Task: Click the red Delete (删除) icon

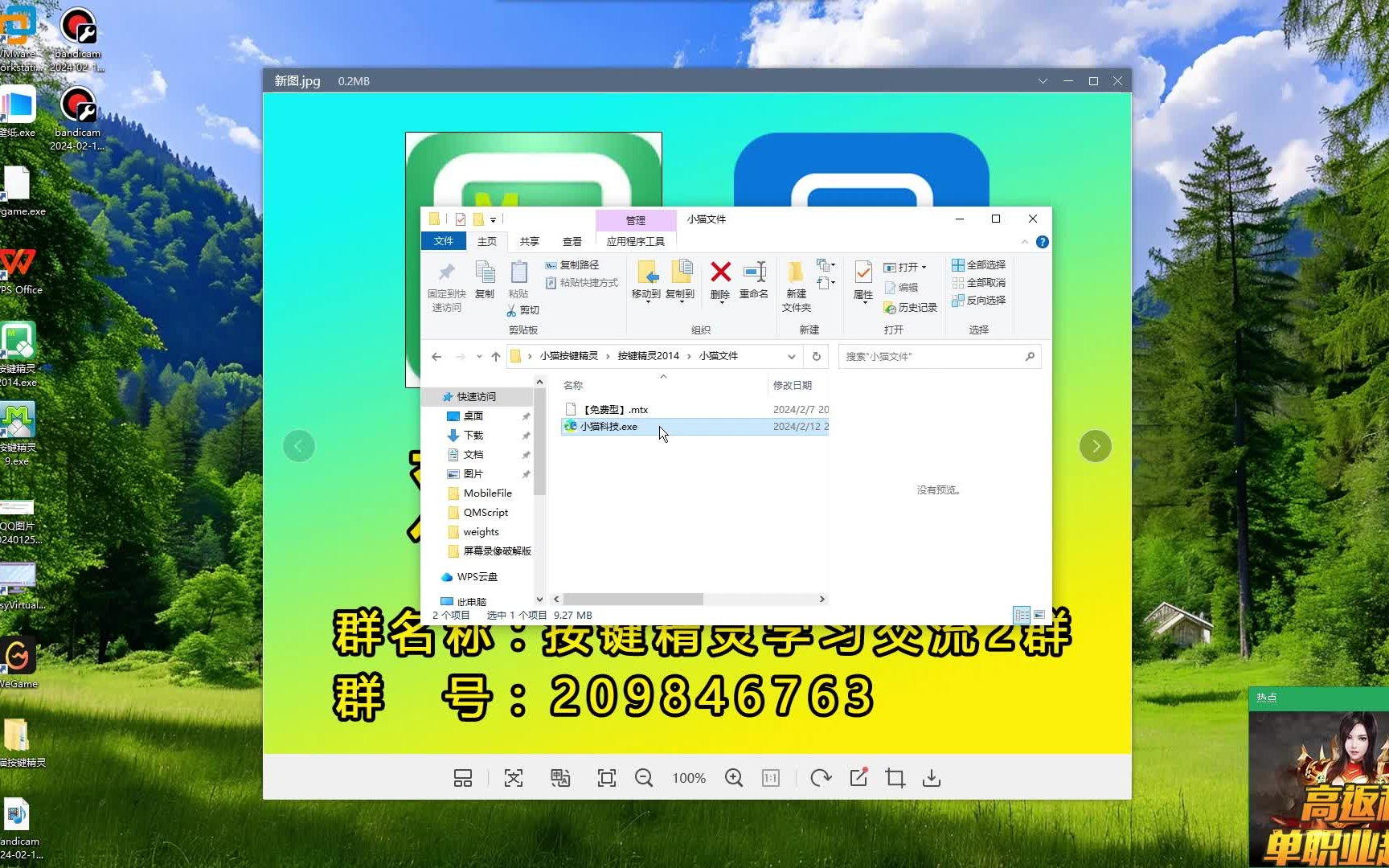Action: tap(720, 280)
